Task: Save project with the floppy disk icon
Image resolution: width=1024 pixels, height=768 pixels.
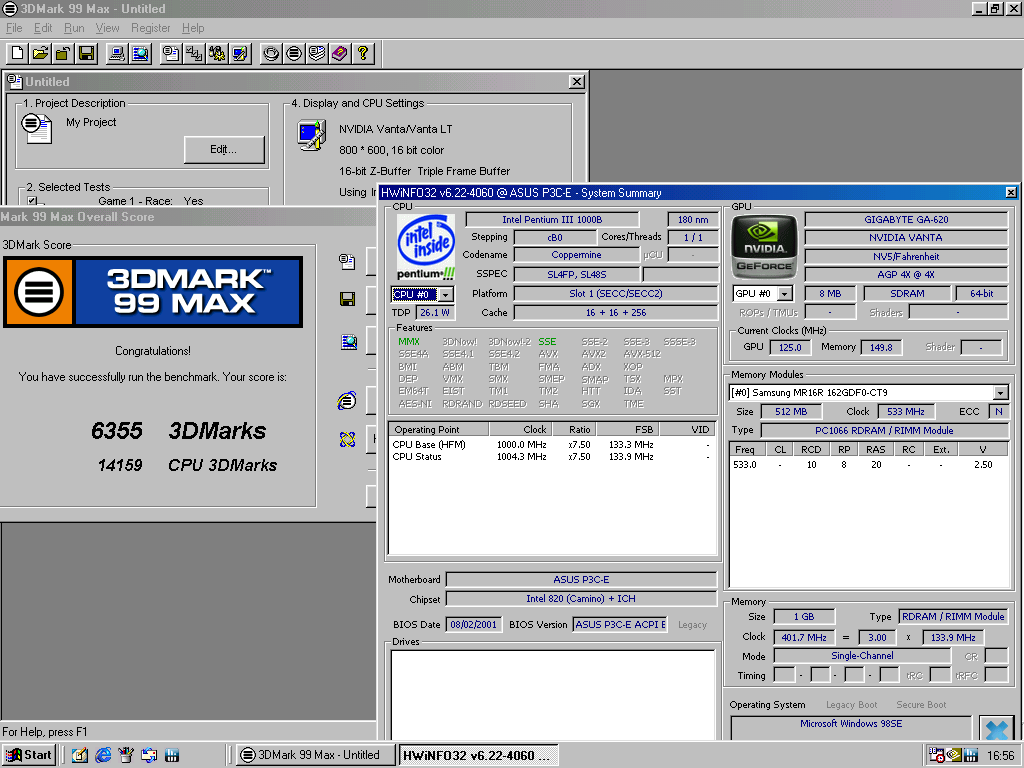Action: pyautogui.click(x=86, y=53)
